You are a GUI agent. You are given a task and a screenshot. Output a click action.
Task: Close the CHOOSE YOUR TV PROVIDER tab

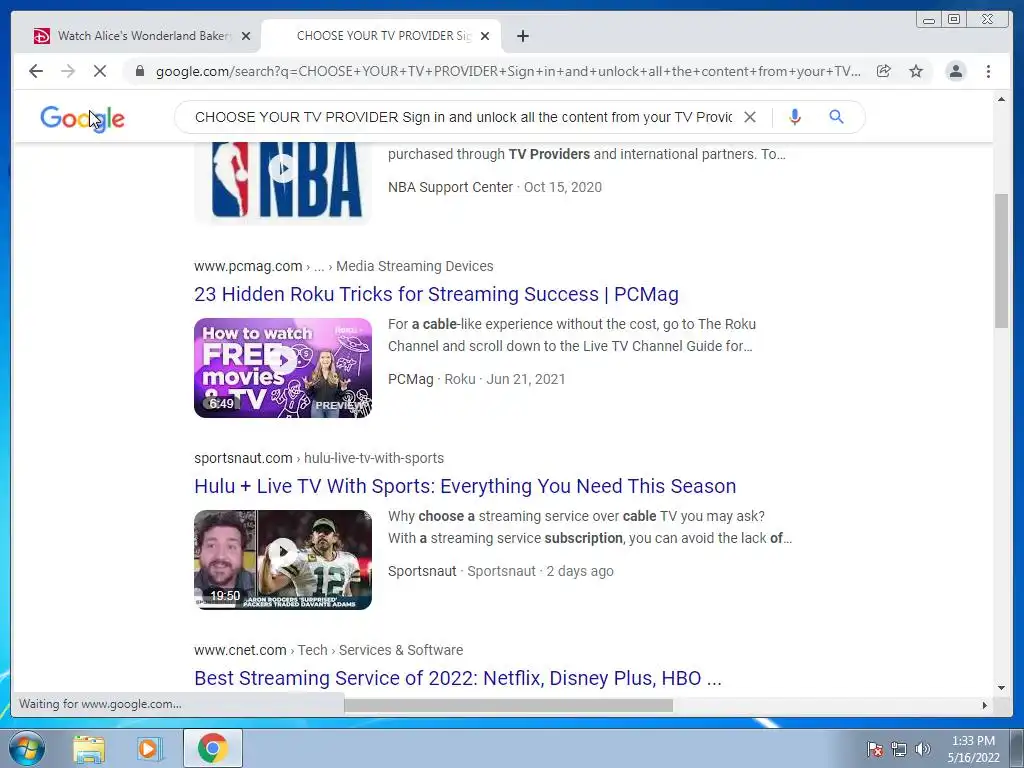(x=485, y=36)
